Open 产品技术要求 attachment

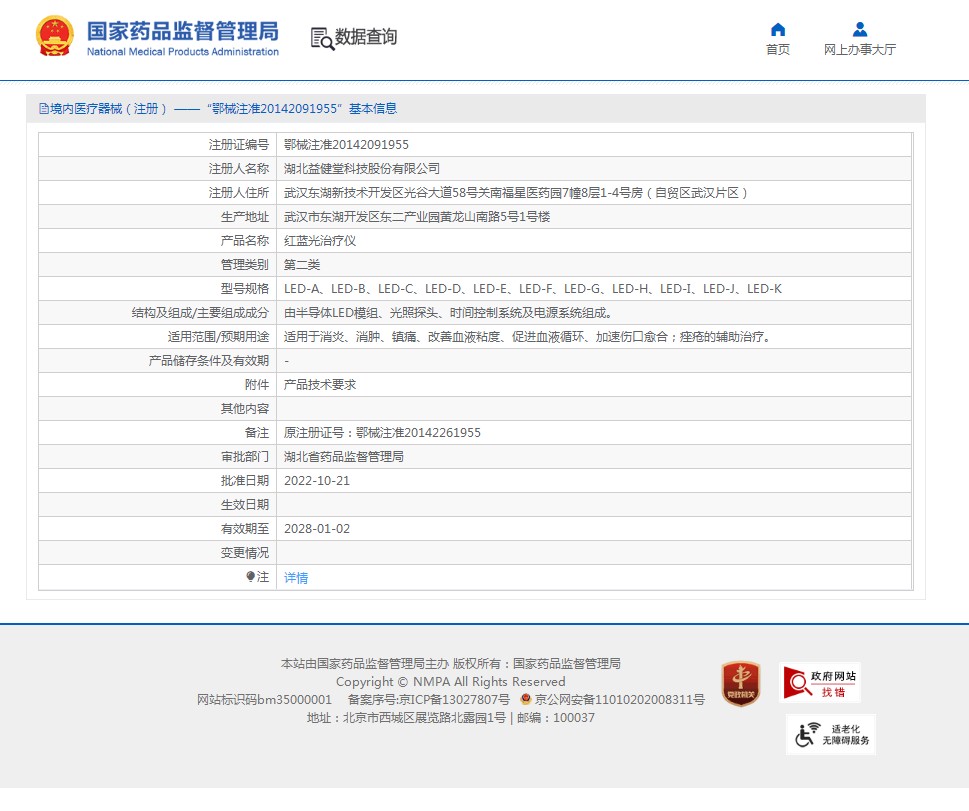coord(319,384)
